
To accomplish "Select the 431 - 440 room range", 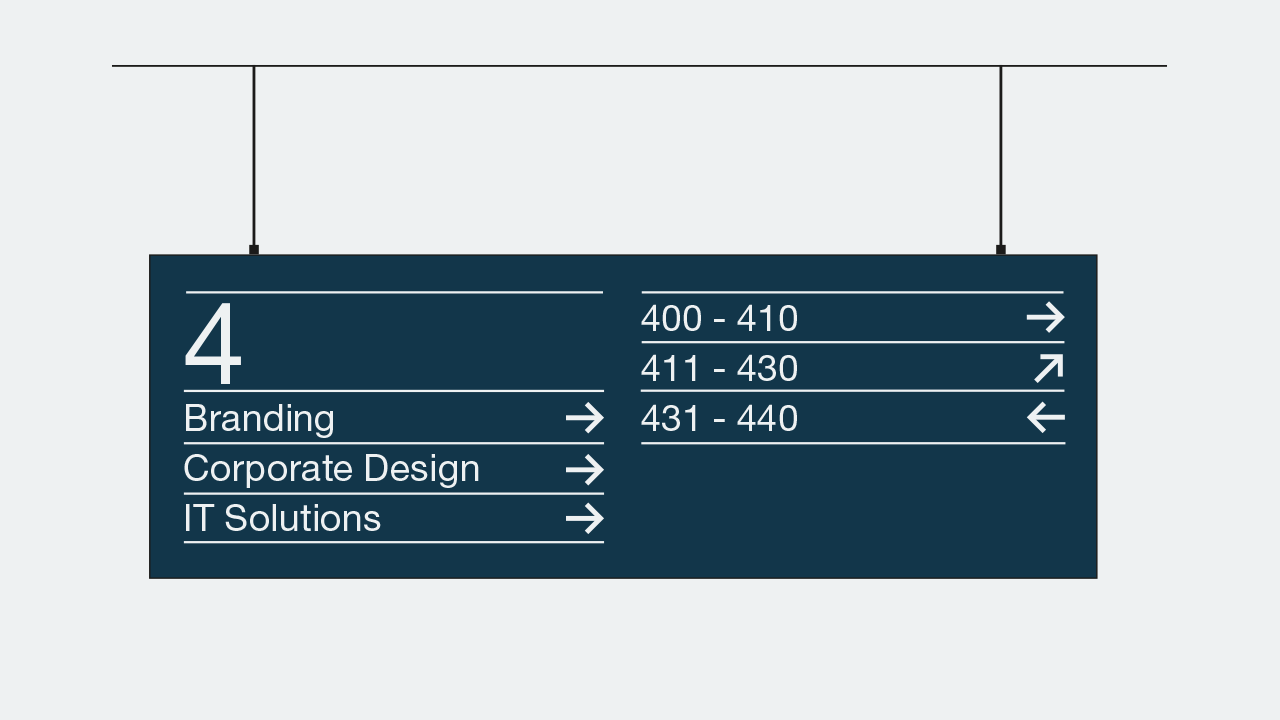I will (720, 418).
